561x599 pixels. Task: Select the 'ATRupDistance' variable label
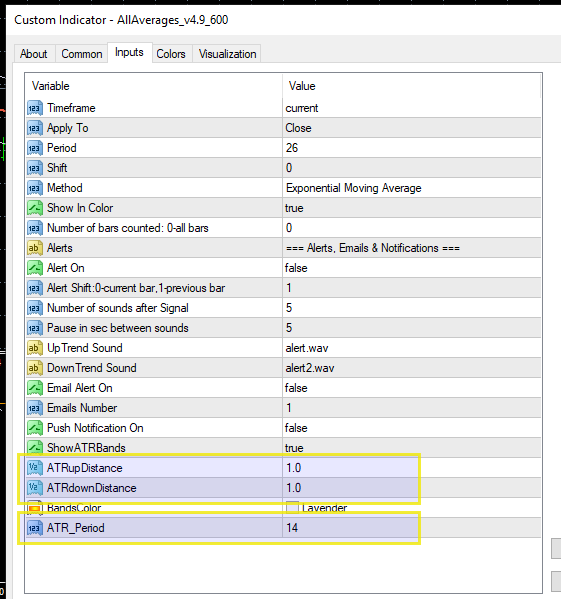[x=85, y=468]
